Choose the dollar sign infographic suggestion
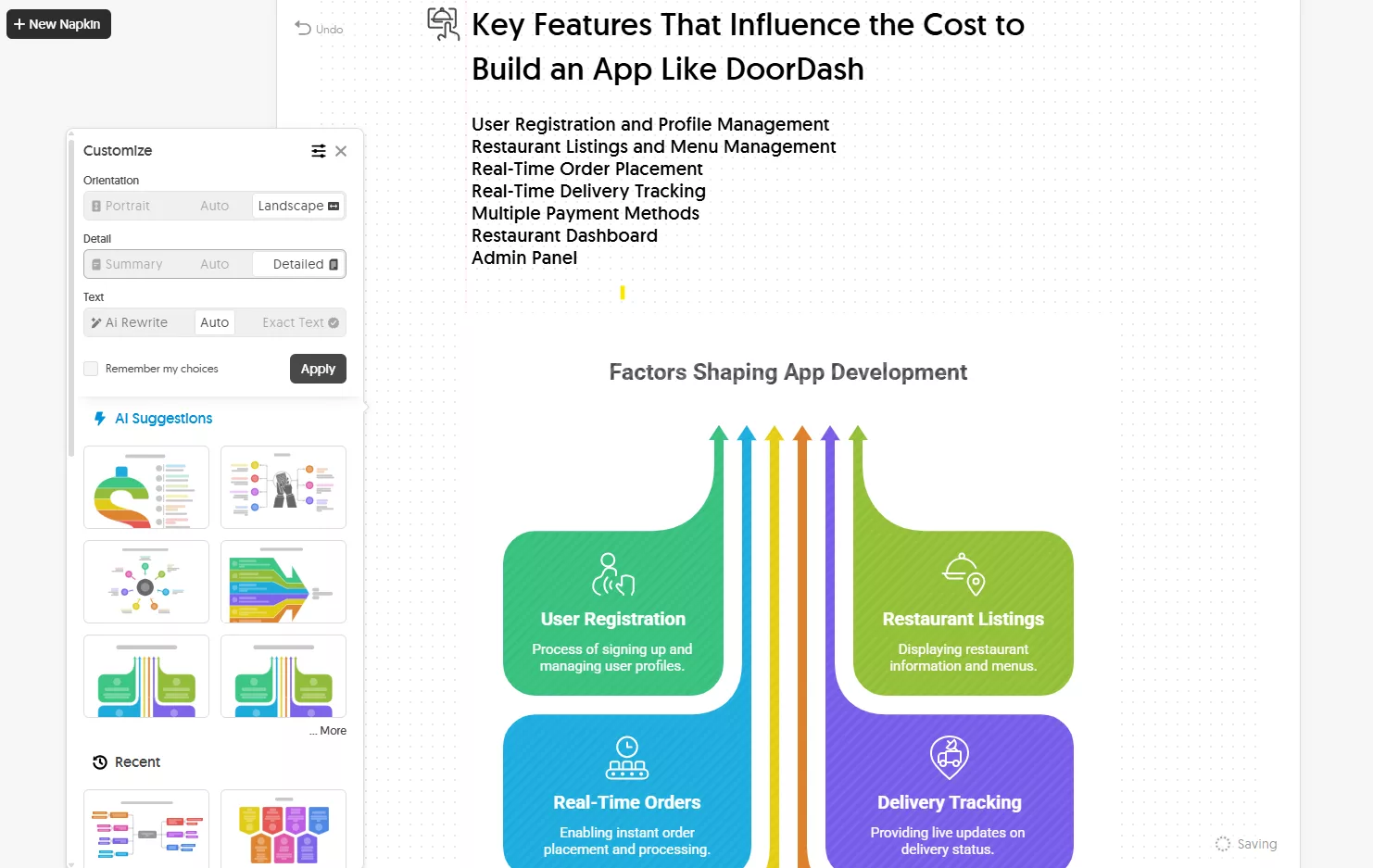The height and width of the screenshot is (868, 1373). pyautogui.click(x=146, y=487)
